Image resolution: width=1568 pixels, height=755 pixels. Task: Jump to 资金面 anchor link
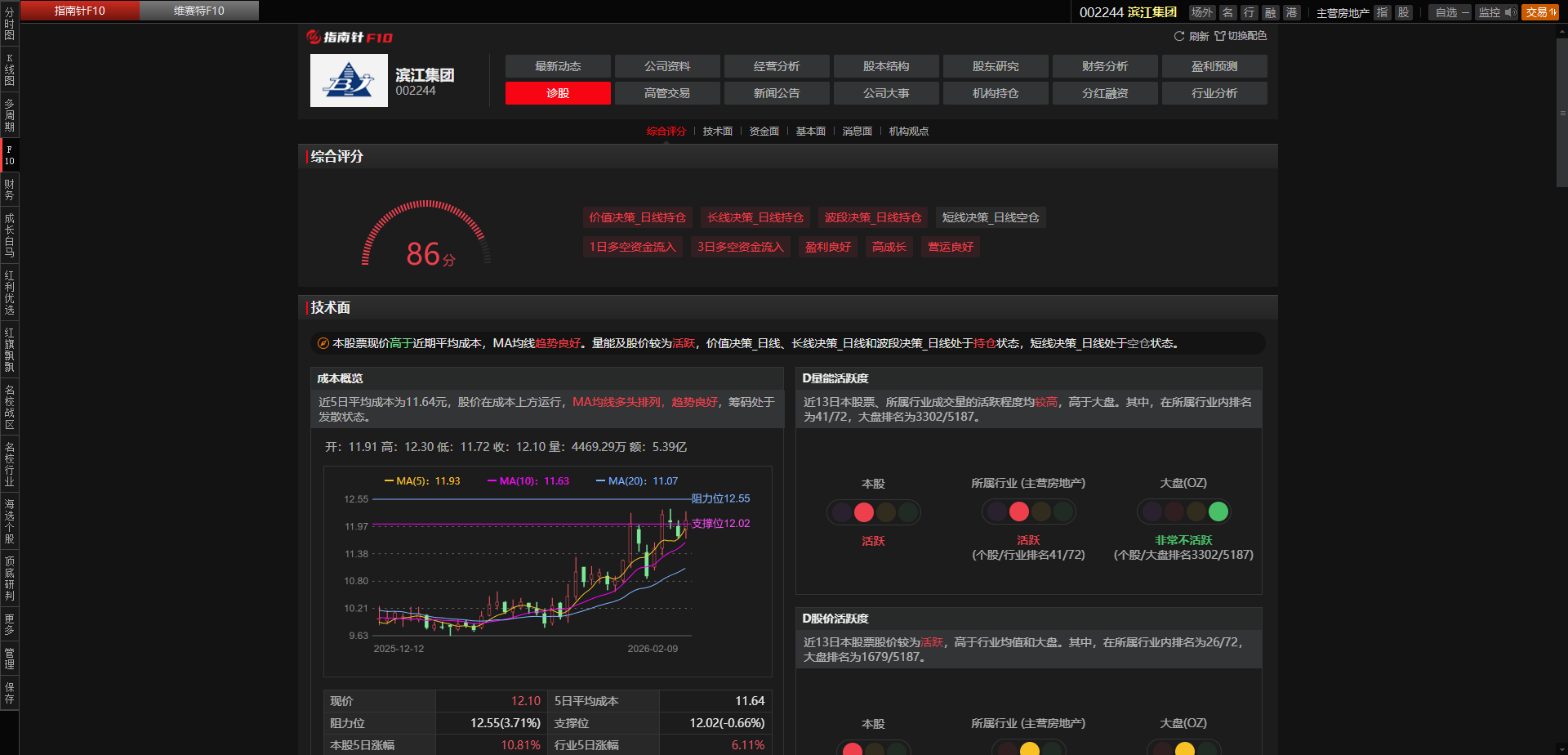coord(764,131)
